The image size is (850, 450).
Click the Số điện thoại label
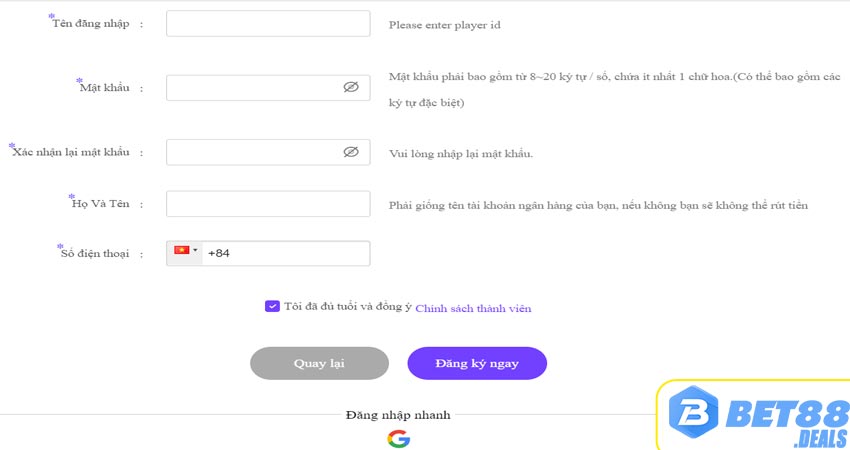pyautogui.click(x=95, y=254)
